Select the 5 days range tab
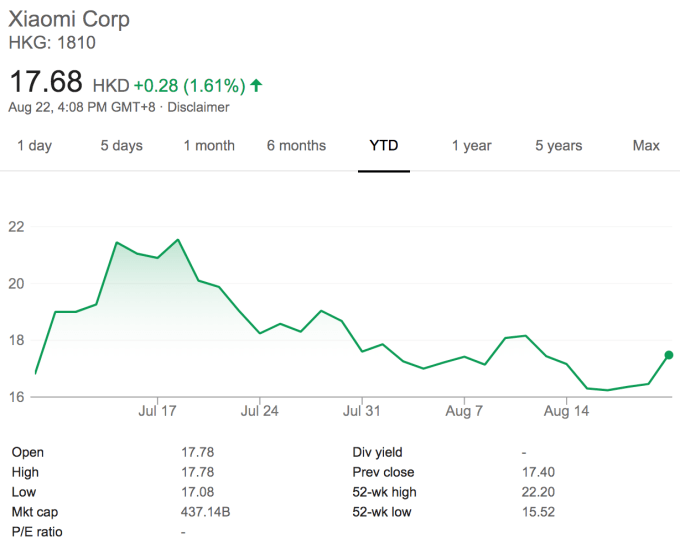The width and height of the screenshot is (680, 548). [x=121, y=146]
